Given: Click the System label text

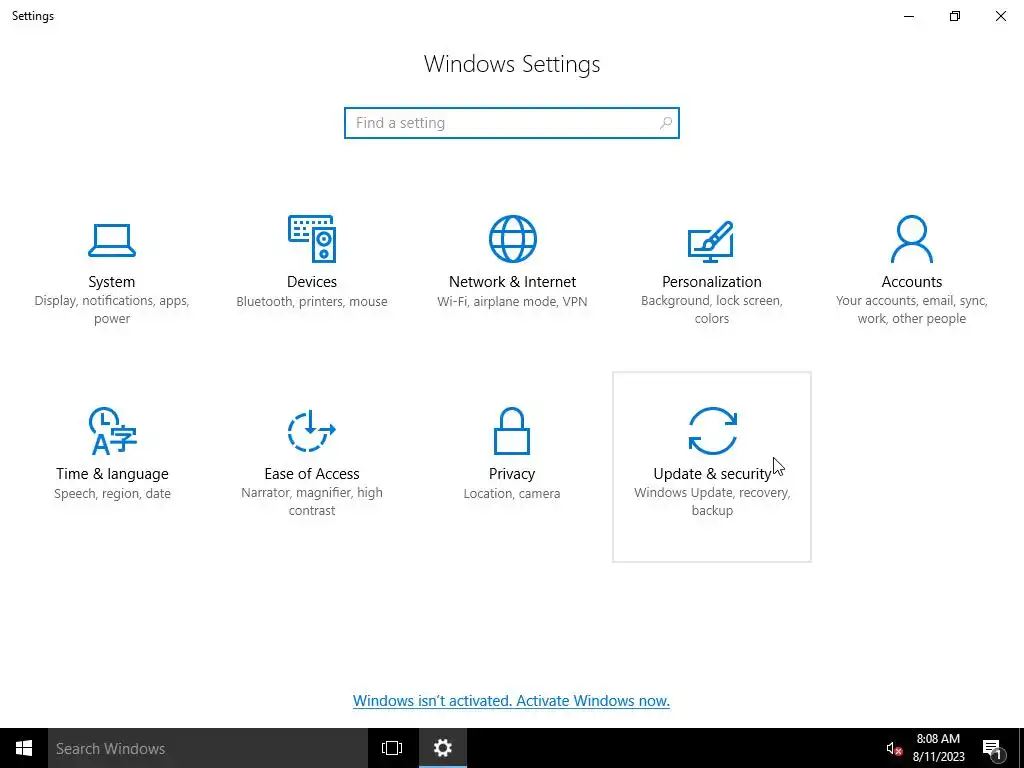Looking at the screenshot, I should pos(112,281).
